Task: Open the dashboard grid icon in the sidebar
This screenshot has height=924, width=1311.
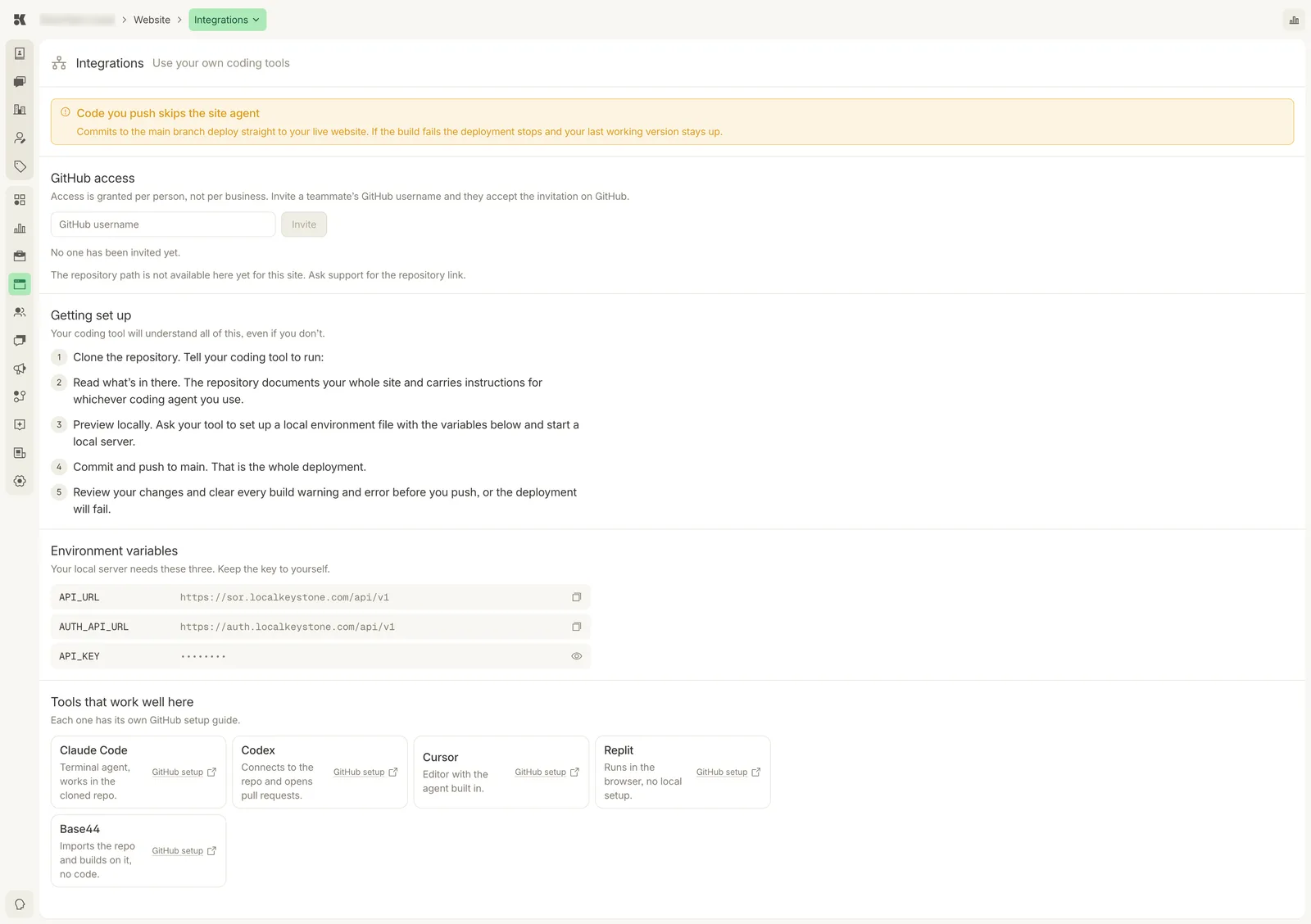Action: click(x=20, y=200)
